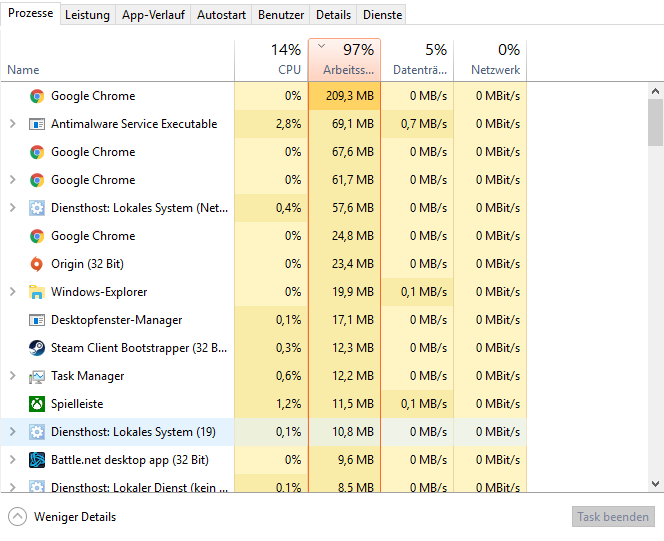This screenshot has width=664, height=541.
Task: Click the sort arrow on Arbeitsspeicher column
Action: [x=321, y=46]
